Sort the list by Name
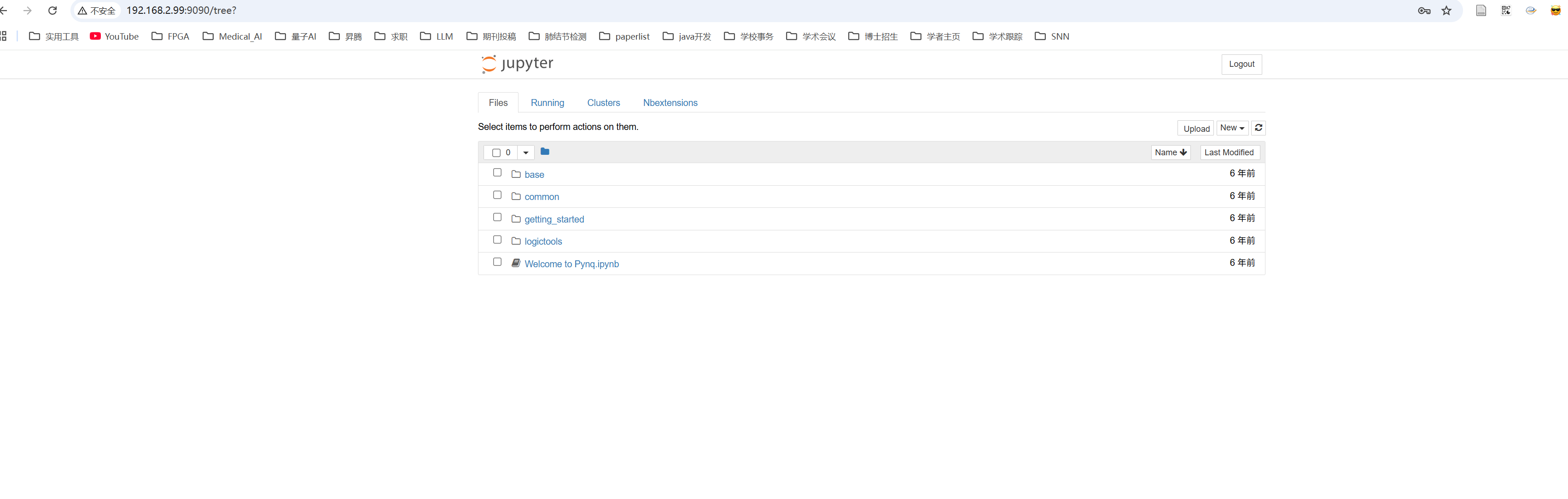The height and width of the screenshot is (499, 1568). coord(1170,153)
